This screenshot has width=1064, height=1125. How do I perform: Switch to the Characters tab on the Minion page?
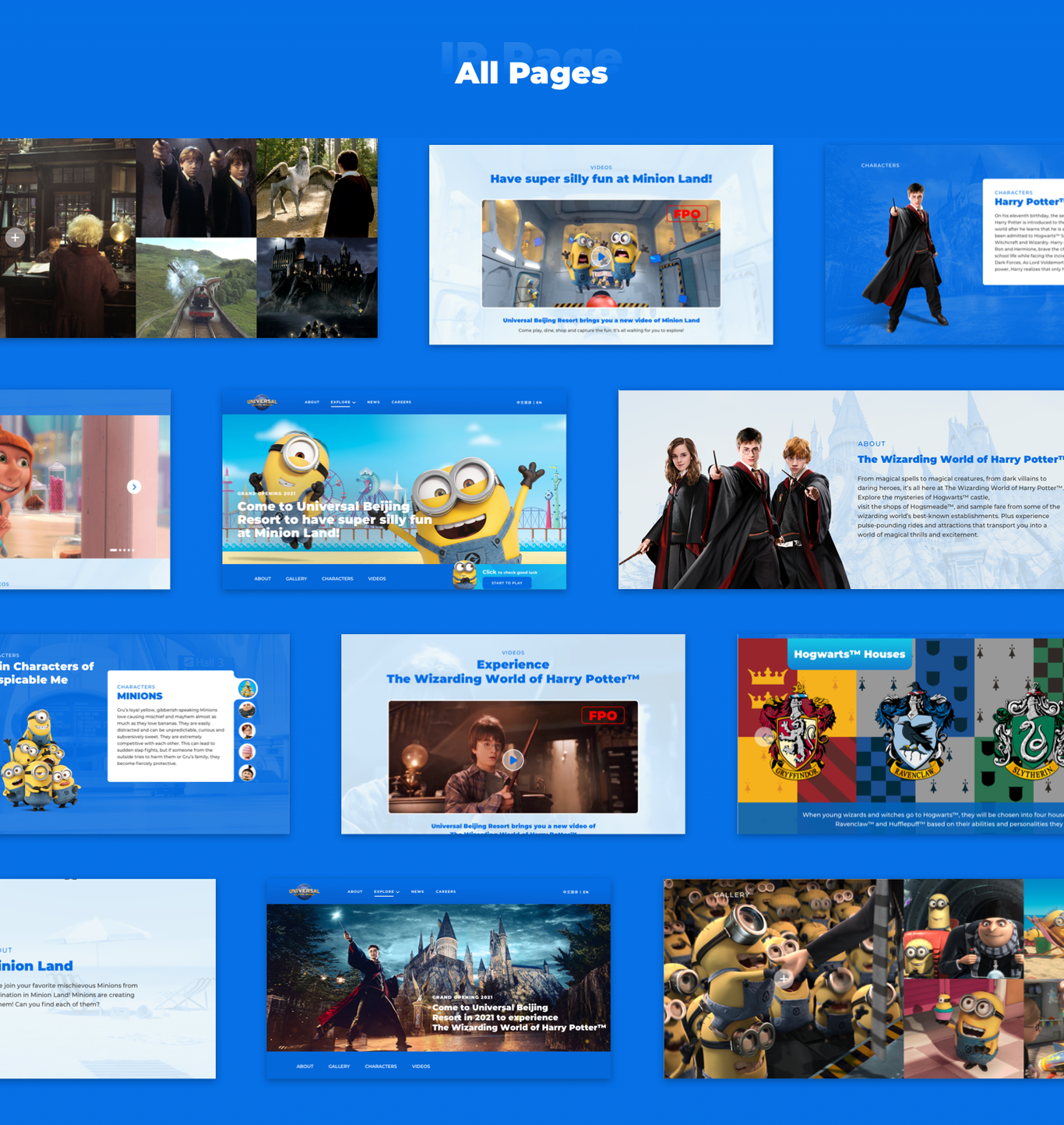point(337,579)
